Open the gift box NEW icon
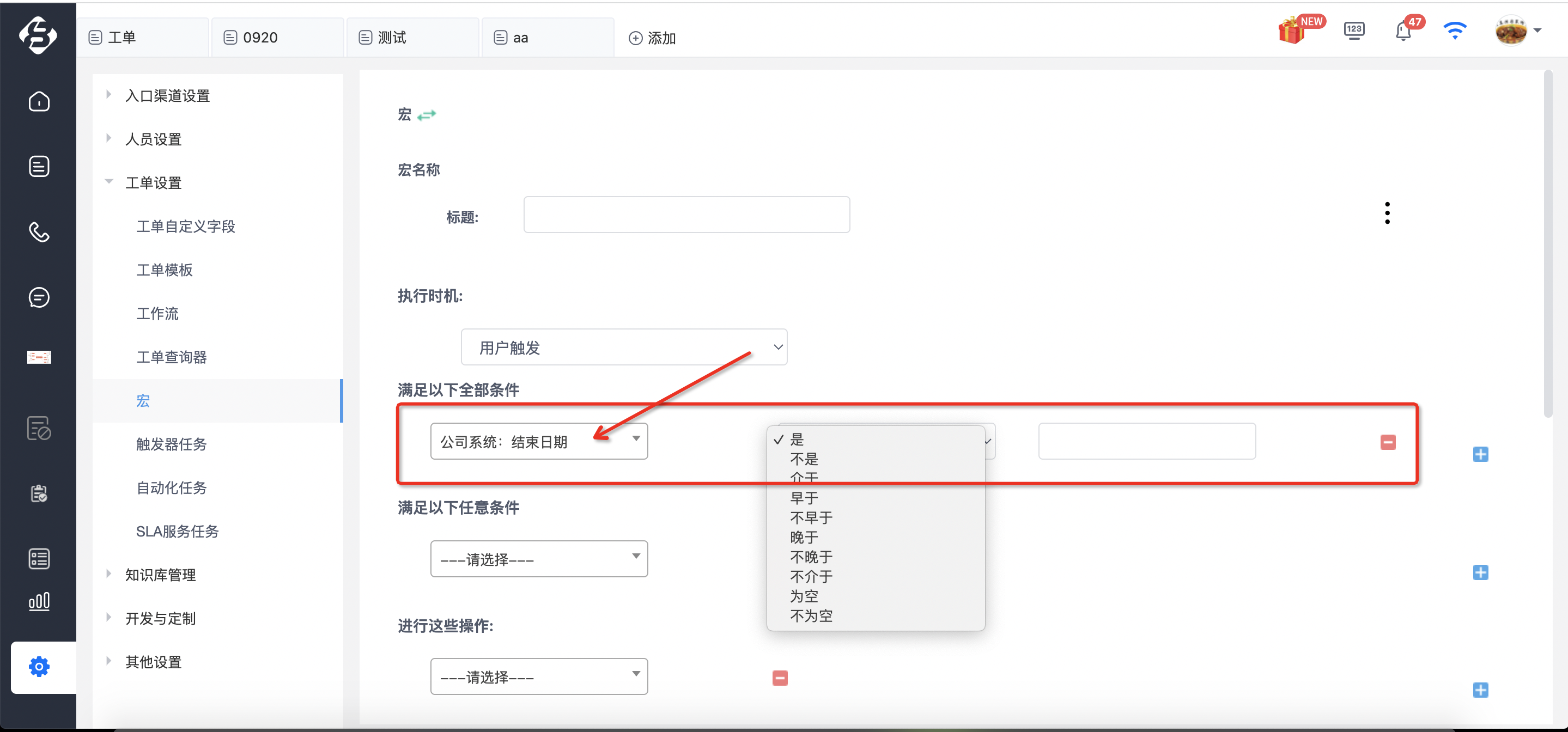Image resolution: width=1568 pixels, height=732 pixels. (1292, 30)
